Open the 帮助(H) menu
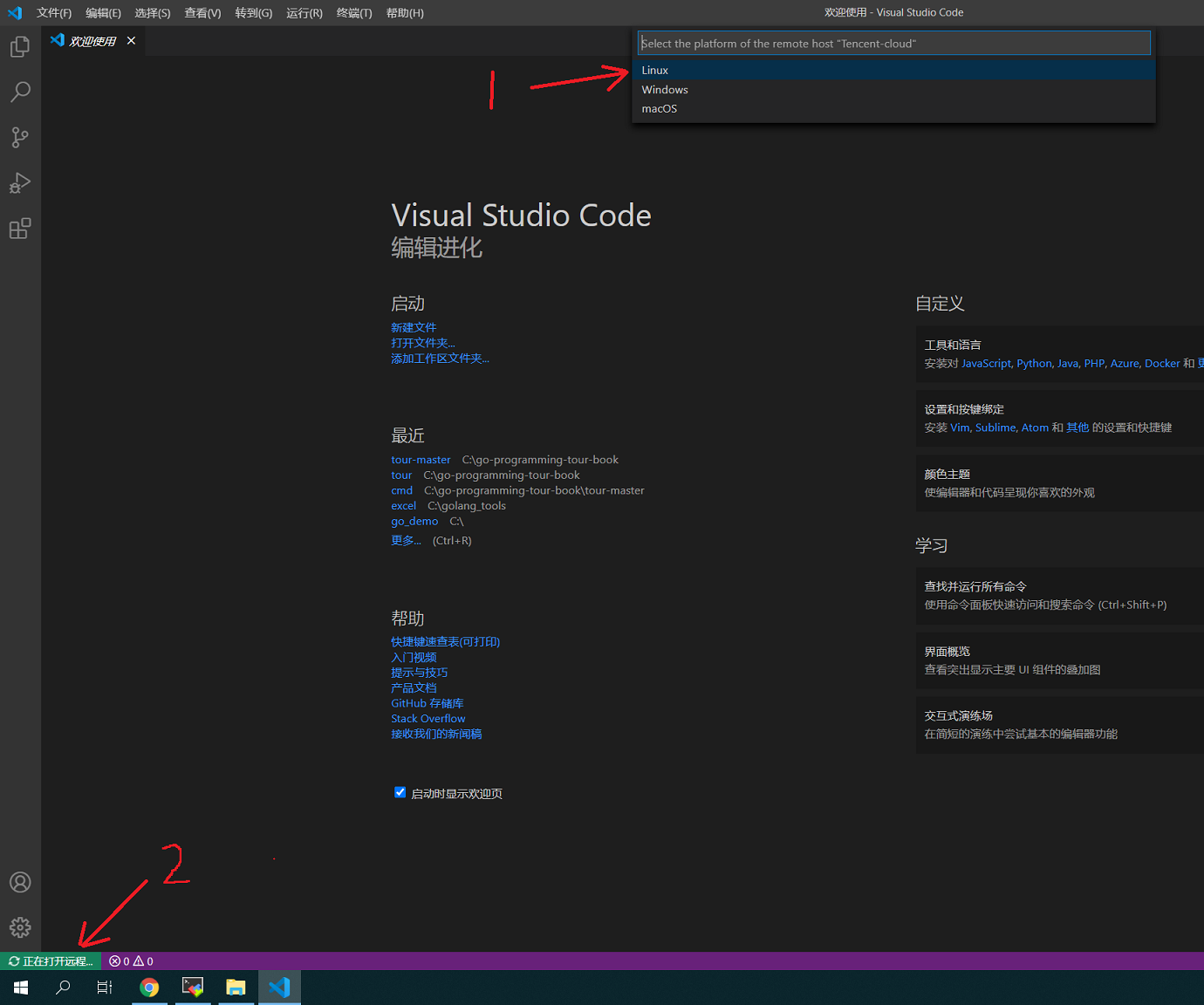Screen dimensions: 1204x1005 pyautogui.click(x=405, y=13)
